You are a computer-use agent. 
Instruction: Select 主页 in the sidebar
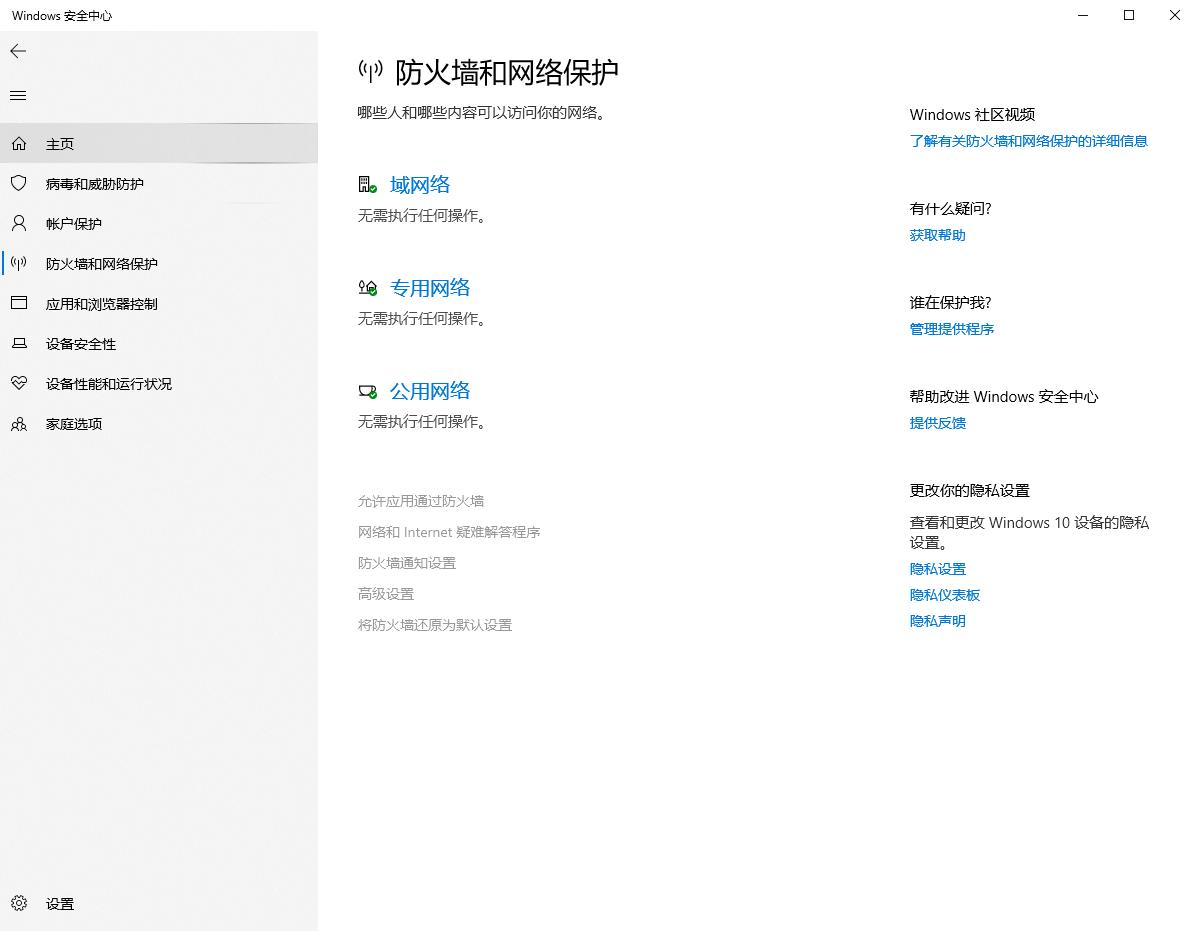click(60, 143)
